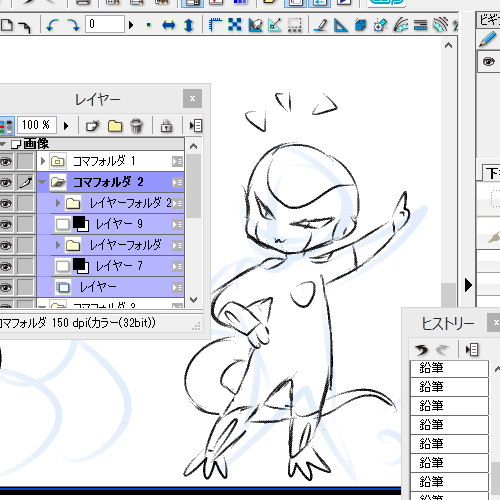Image resolution: width=500 pixels, height=500 pixels.
Task: Close the レイヤー panel
Action: pos(192,98)
